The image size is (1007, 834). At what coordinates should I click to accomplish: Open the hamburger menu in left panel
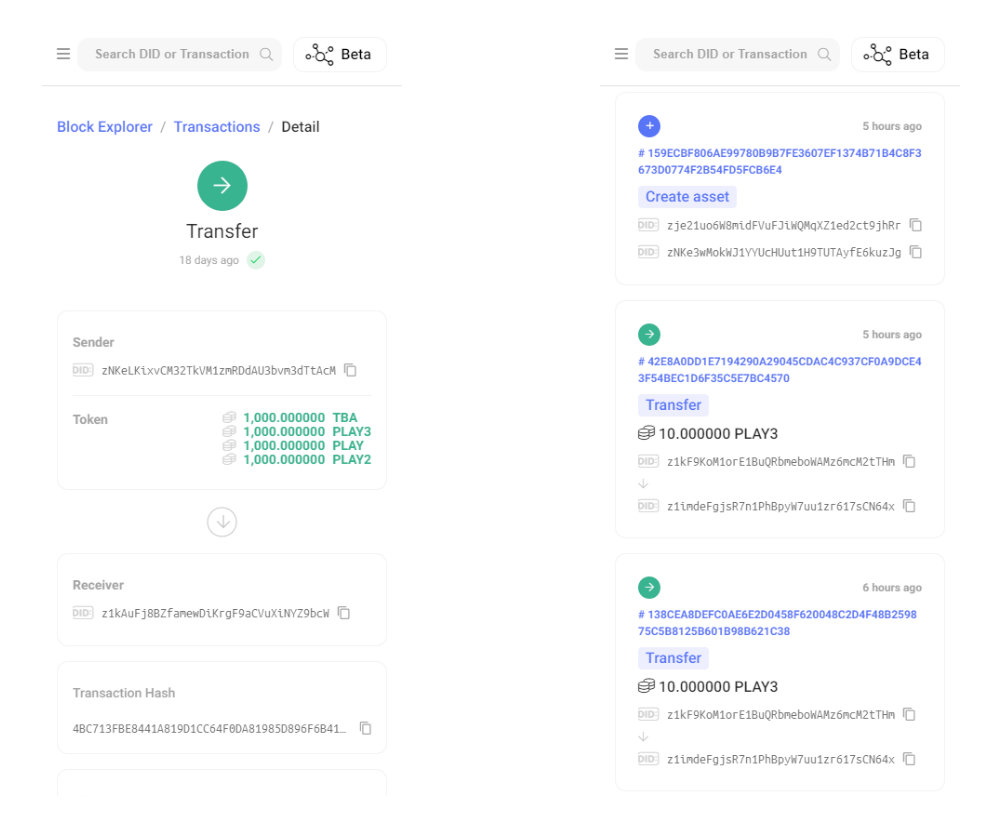[x=63, y=54]
